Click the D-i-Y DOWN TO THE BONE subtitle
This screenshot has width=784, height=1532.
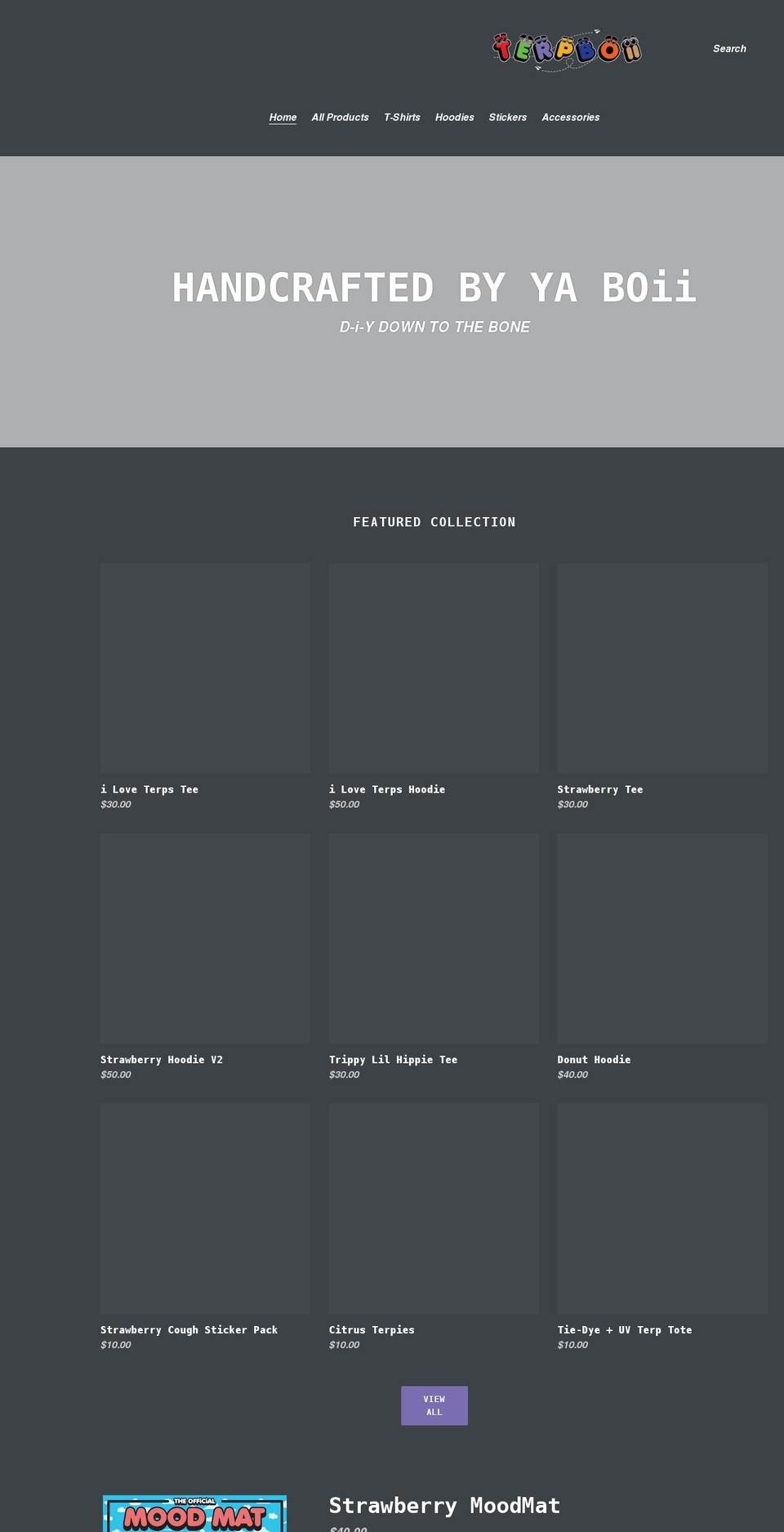[x=434, y=327]
